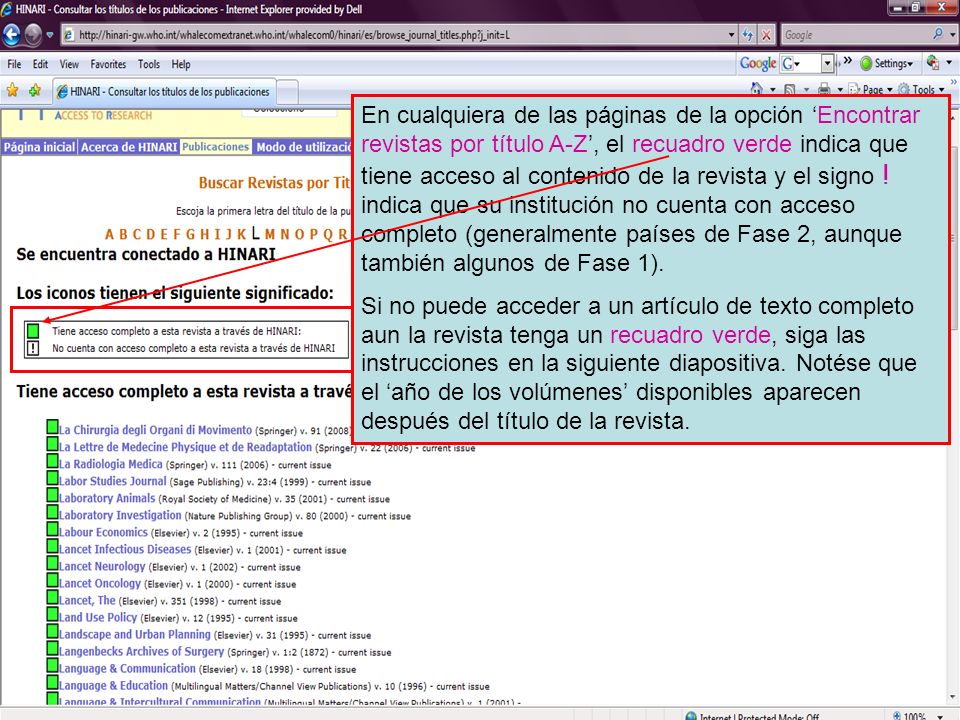960x720 pixels.
Task: Open the Favorites menu
Action: pyautogui.click(x=108, y=64)
